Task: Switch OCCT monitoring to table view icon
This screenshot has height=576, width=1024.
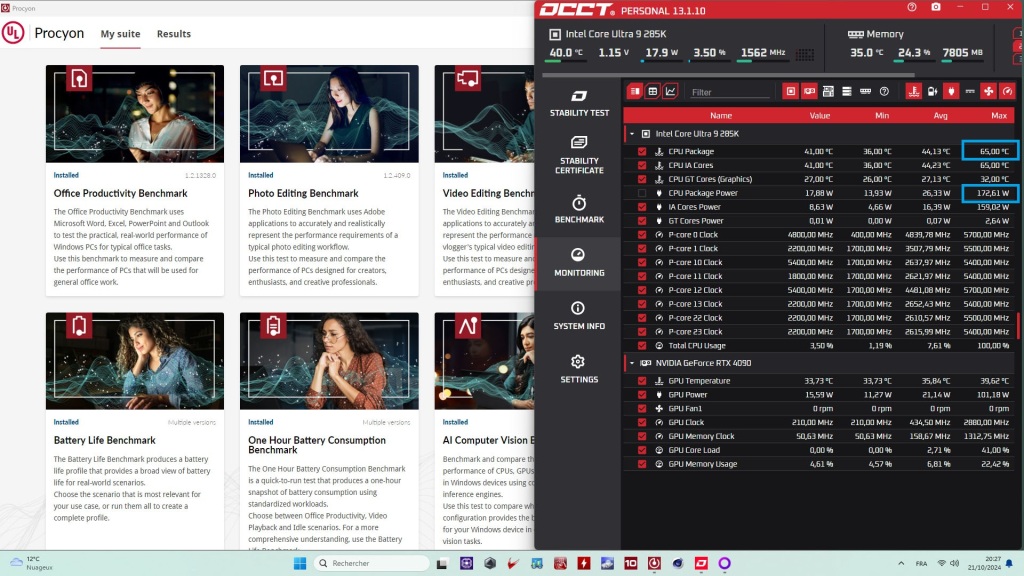Action: click(652, 91)
